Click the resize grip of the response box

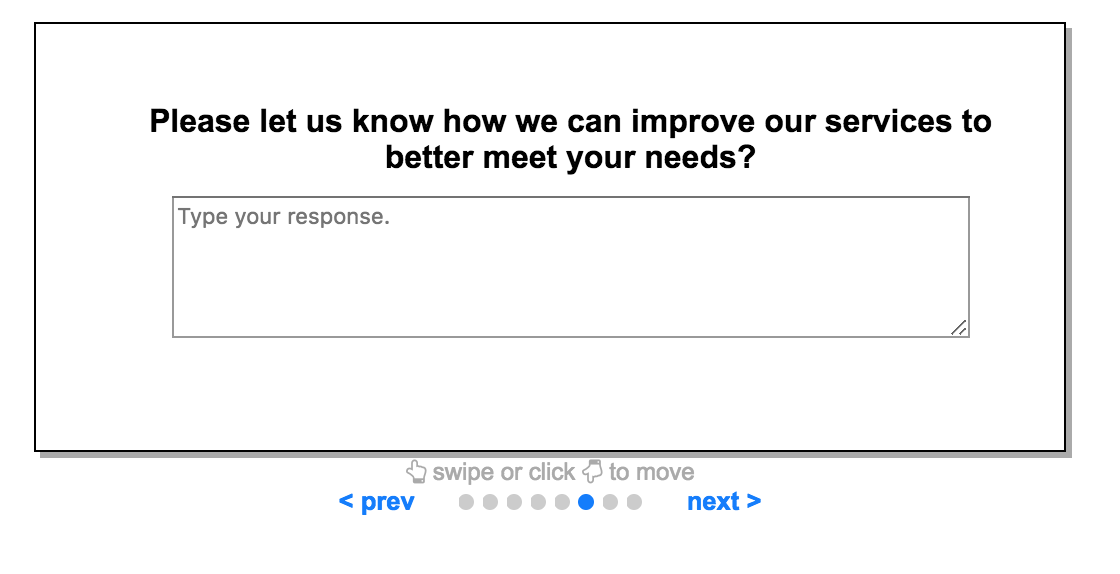(959, 328)
